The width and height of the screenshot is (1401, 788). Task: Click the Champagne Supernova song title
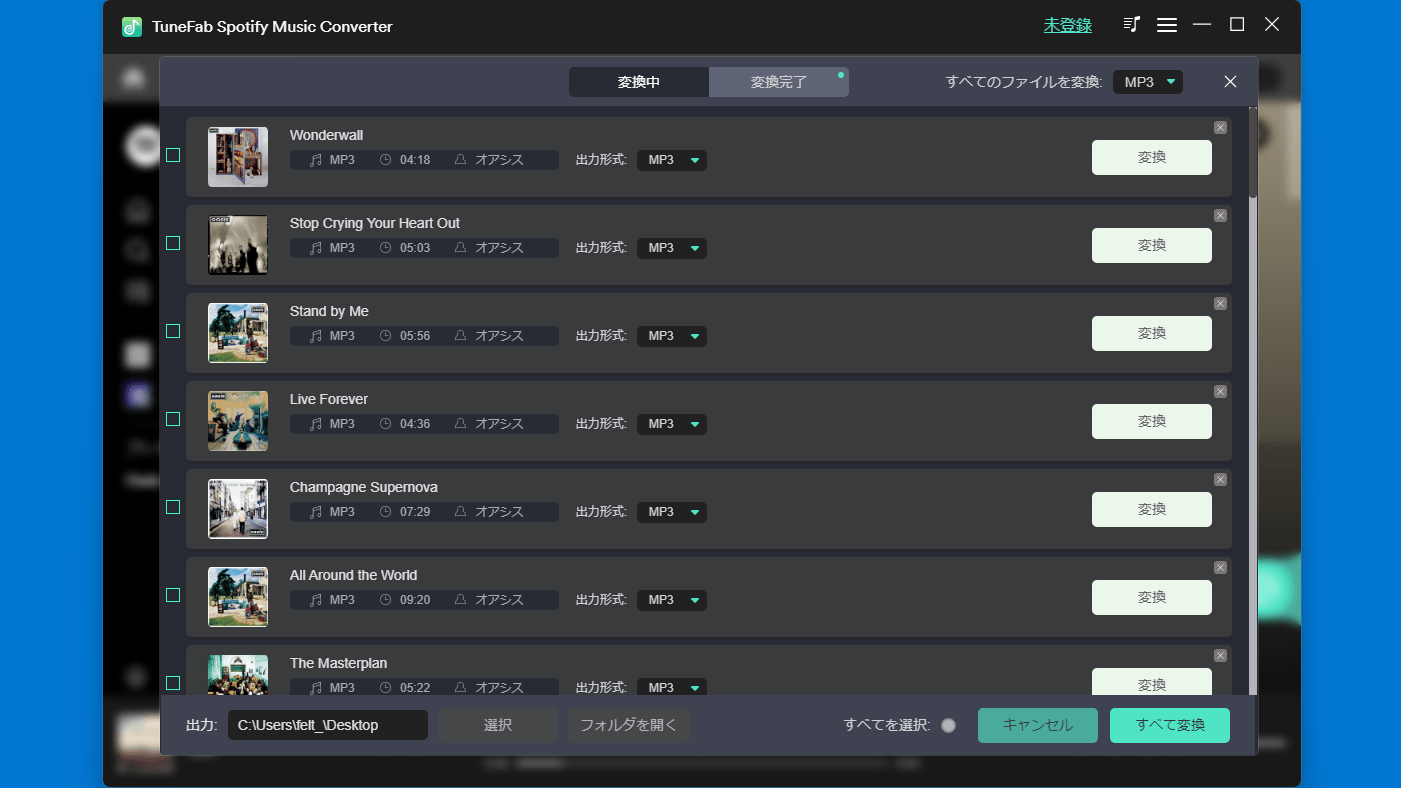tap(364, 487)
